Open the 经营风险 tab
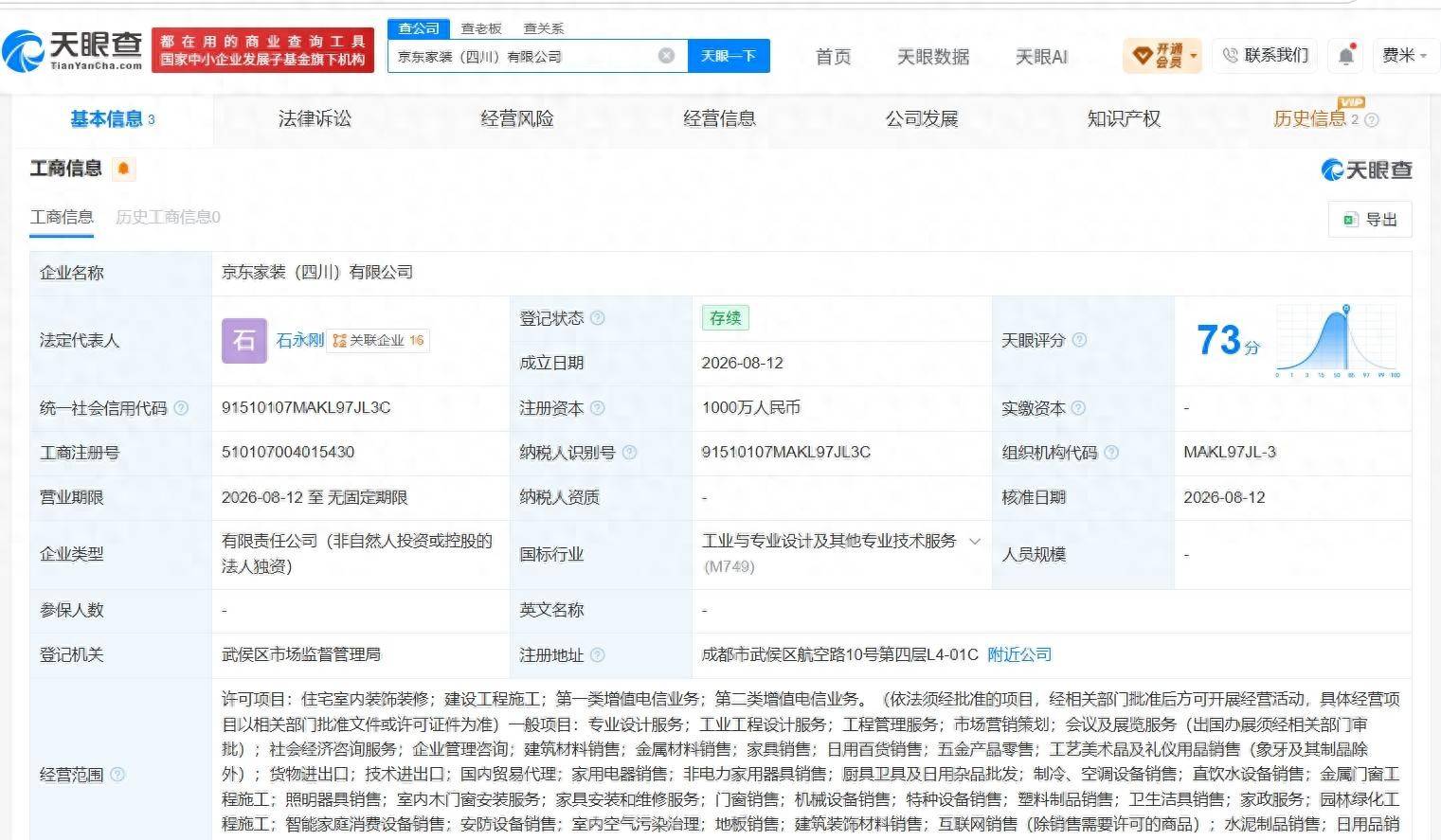Screen dimensions: 1441x840 [x=517, y=119]
